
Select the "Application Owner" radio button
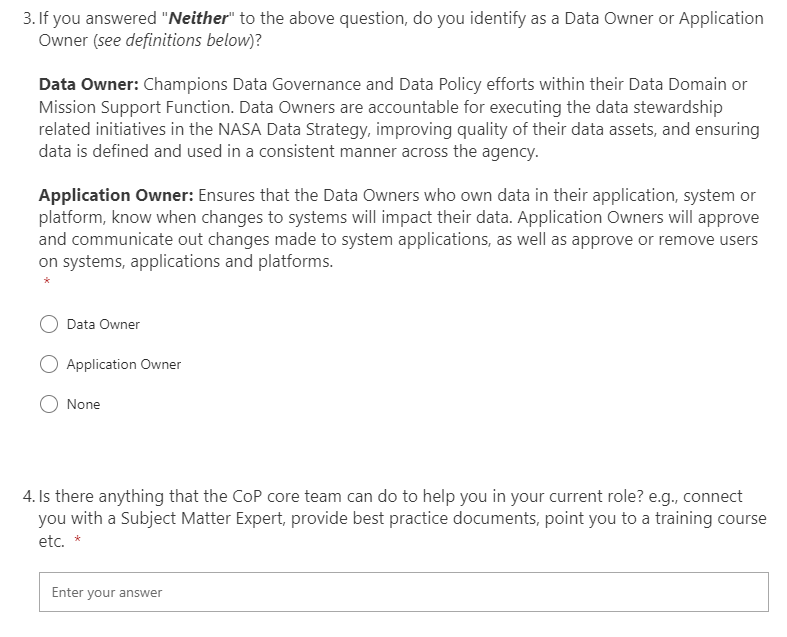point(49,364)
